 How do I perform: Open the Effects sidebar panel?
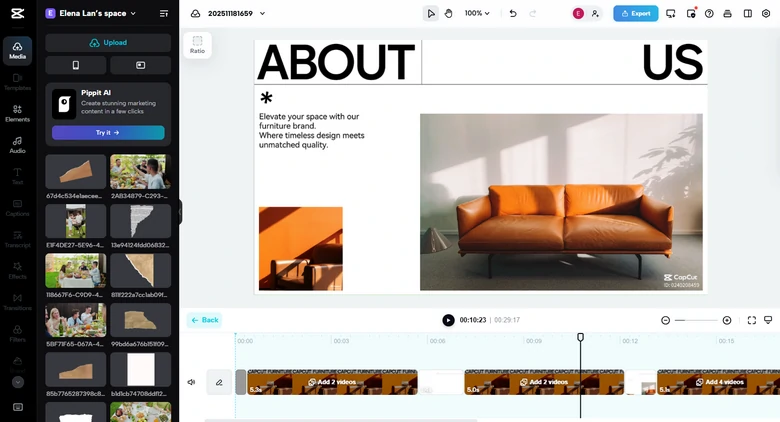17,271
